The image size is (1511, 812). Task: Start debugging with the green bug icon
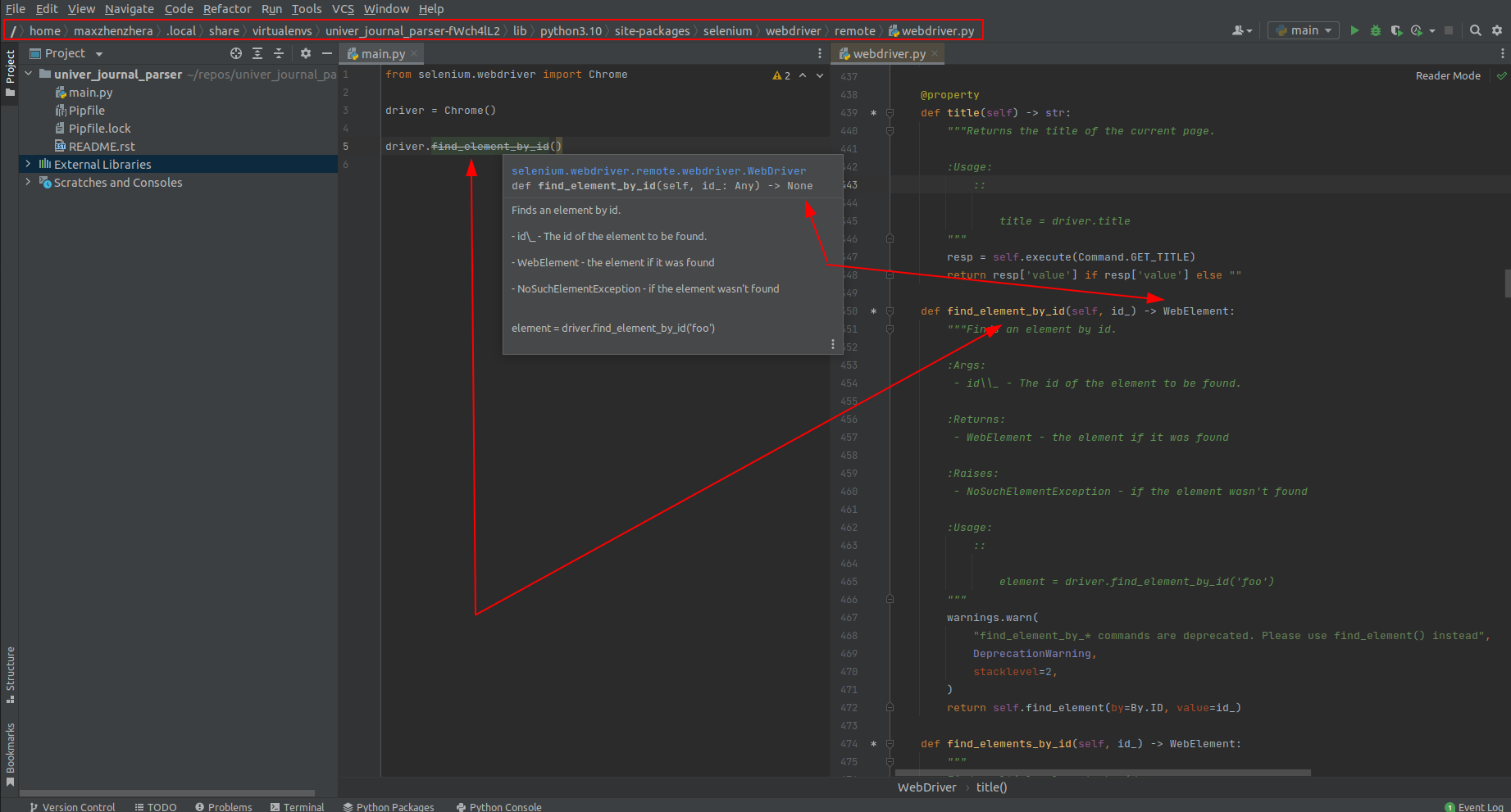1376,30
